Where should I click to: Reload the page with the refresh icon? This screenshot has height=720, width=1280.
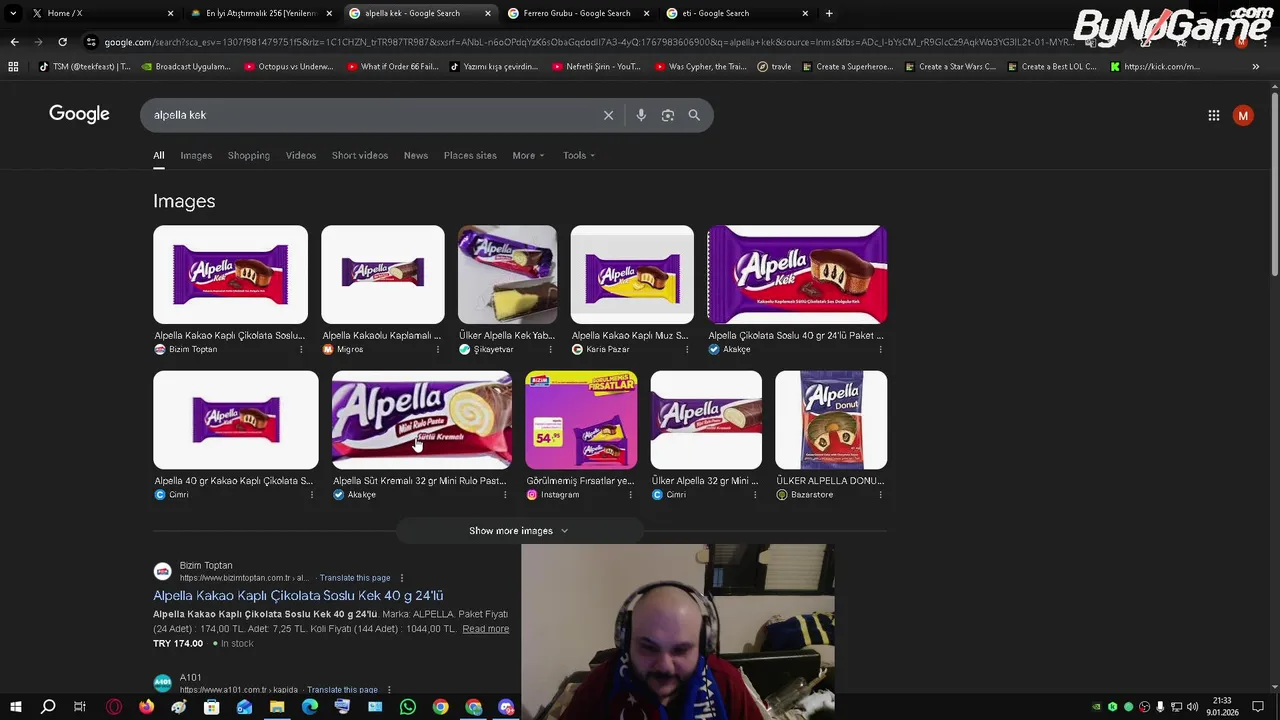tap(62, 42)
